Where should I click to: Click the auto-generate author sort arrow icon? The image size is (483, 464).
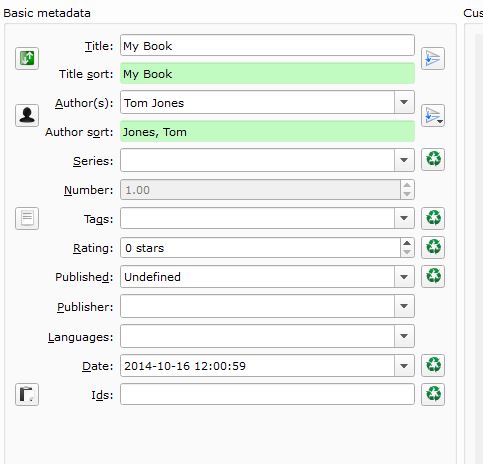tap(433, 115)
